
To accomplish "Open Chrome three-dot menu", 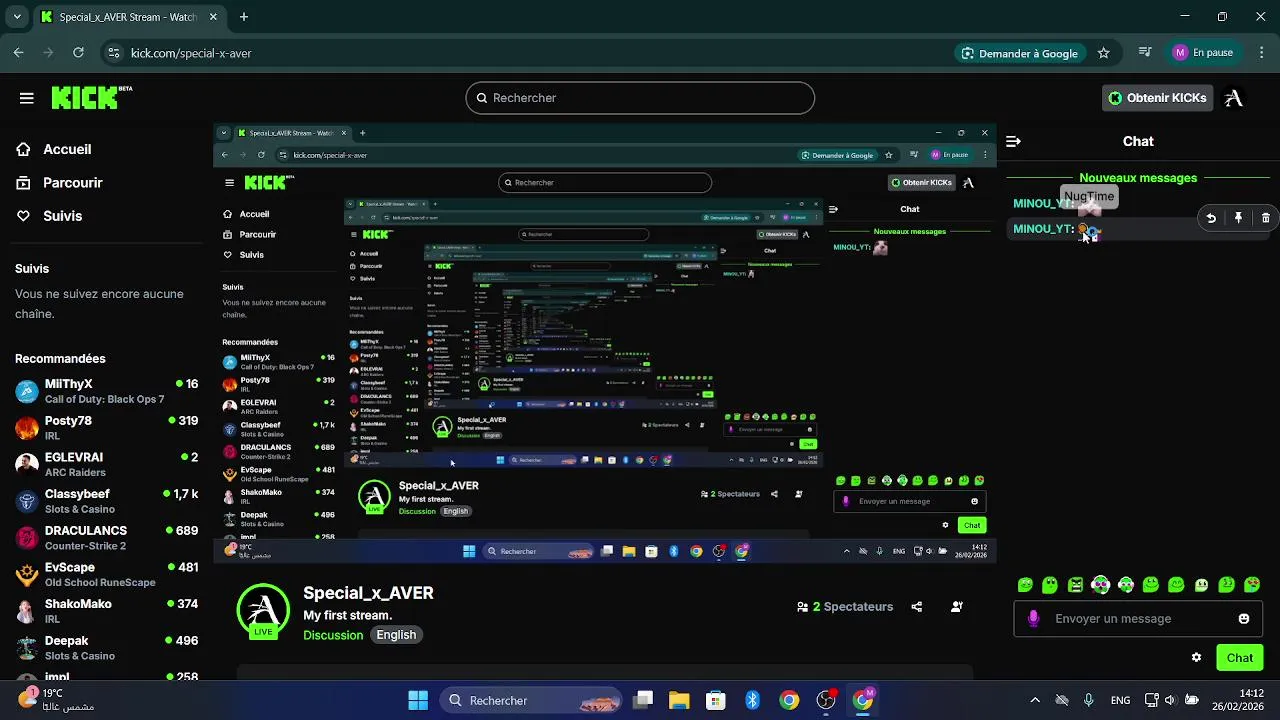I will pyautogui.click(x=1260, y=53).
